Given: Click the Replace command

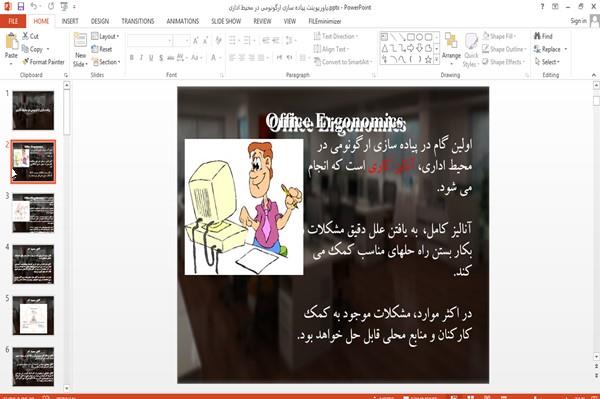Looking at the screenshot, I should point(547,49).
